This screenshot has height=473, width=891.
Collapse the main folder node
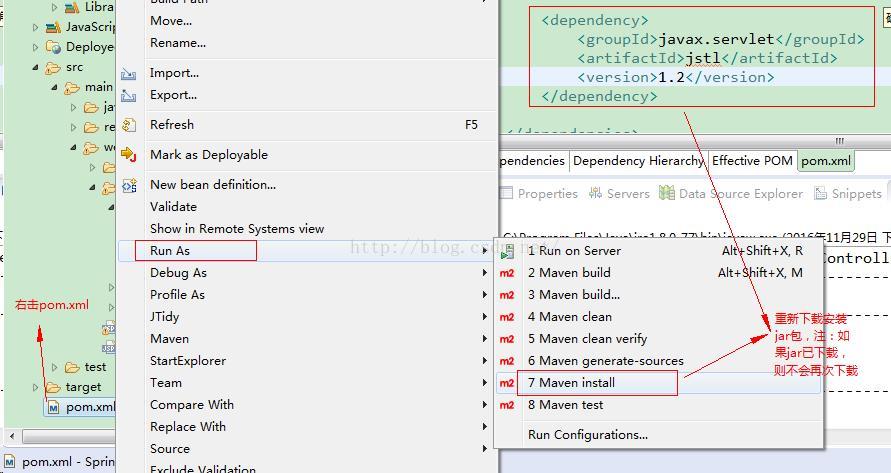(54, 88)
